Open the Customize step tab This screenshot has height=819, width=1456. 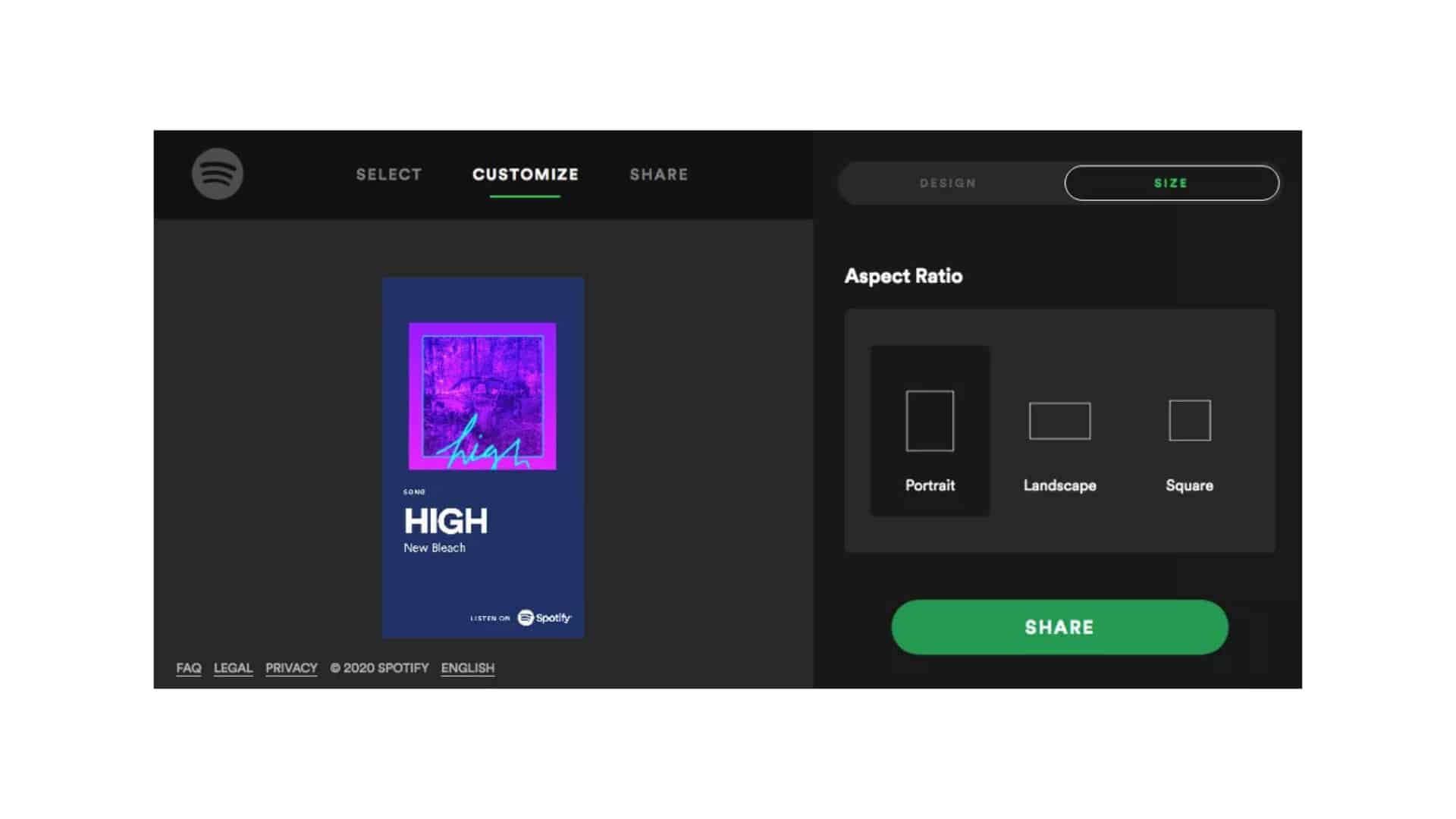point(526,174)
